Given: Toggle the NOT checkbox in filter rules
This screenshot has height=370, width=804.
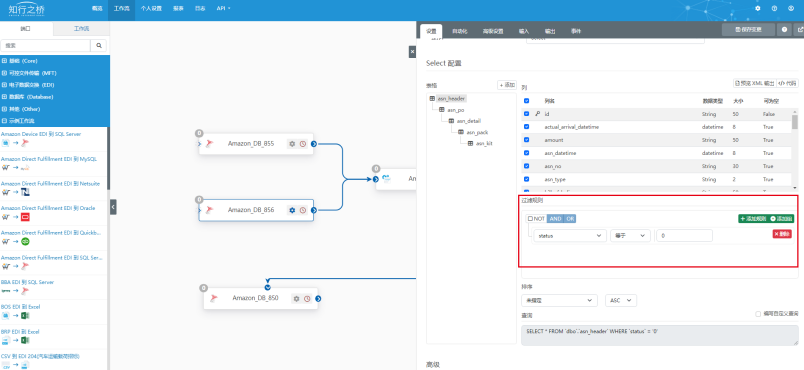Looking at the screenshot, I should click(531, 219).
